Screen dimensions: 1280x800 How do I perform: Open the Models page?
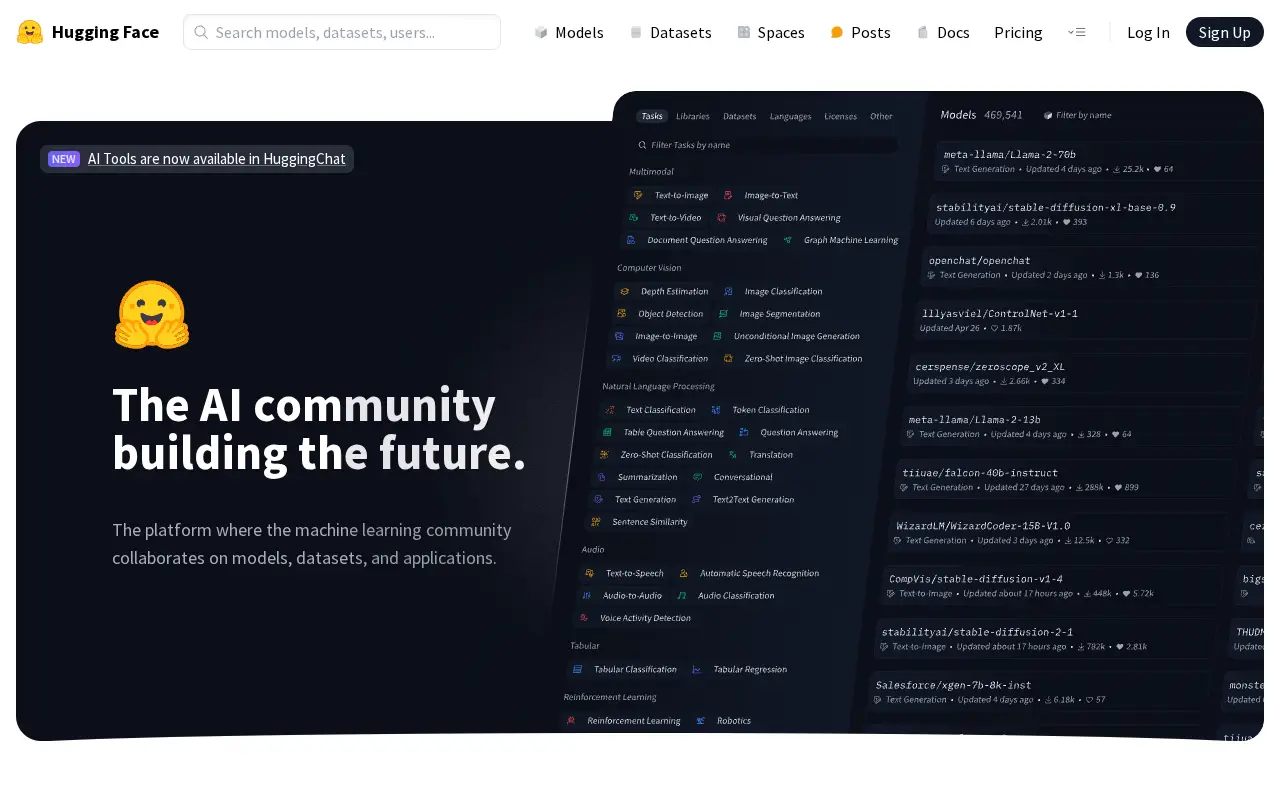pos(569,32)
